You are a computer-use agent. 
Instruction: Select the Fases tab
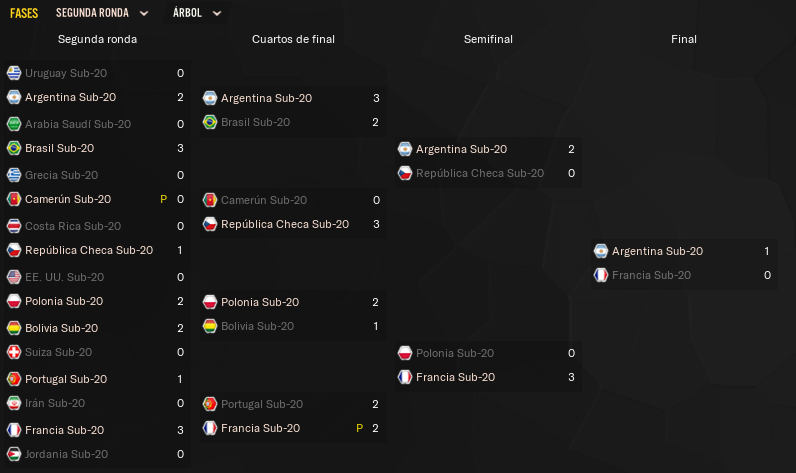pyautogui.click(x=24, y=13)
